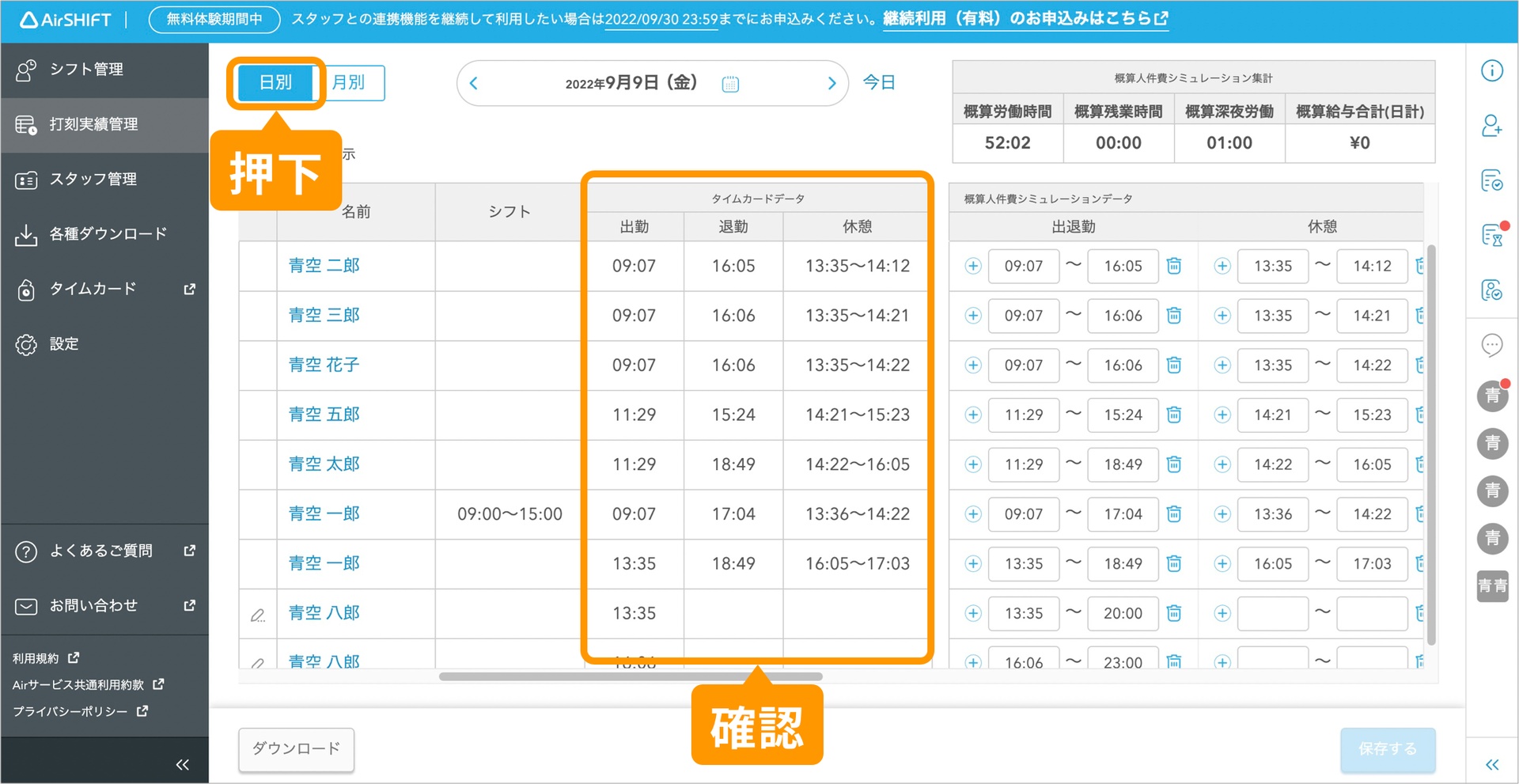Select the 日別 daily view tab
The width and height of the screenshot is (1519, 784).
pos(275,82)
